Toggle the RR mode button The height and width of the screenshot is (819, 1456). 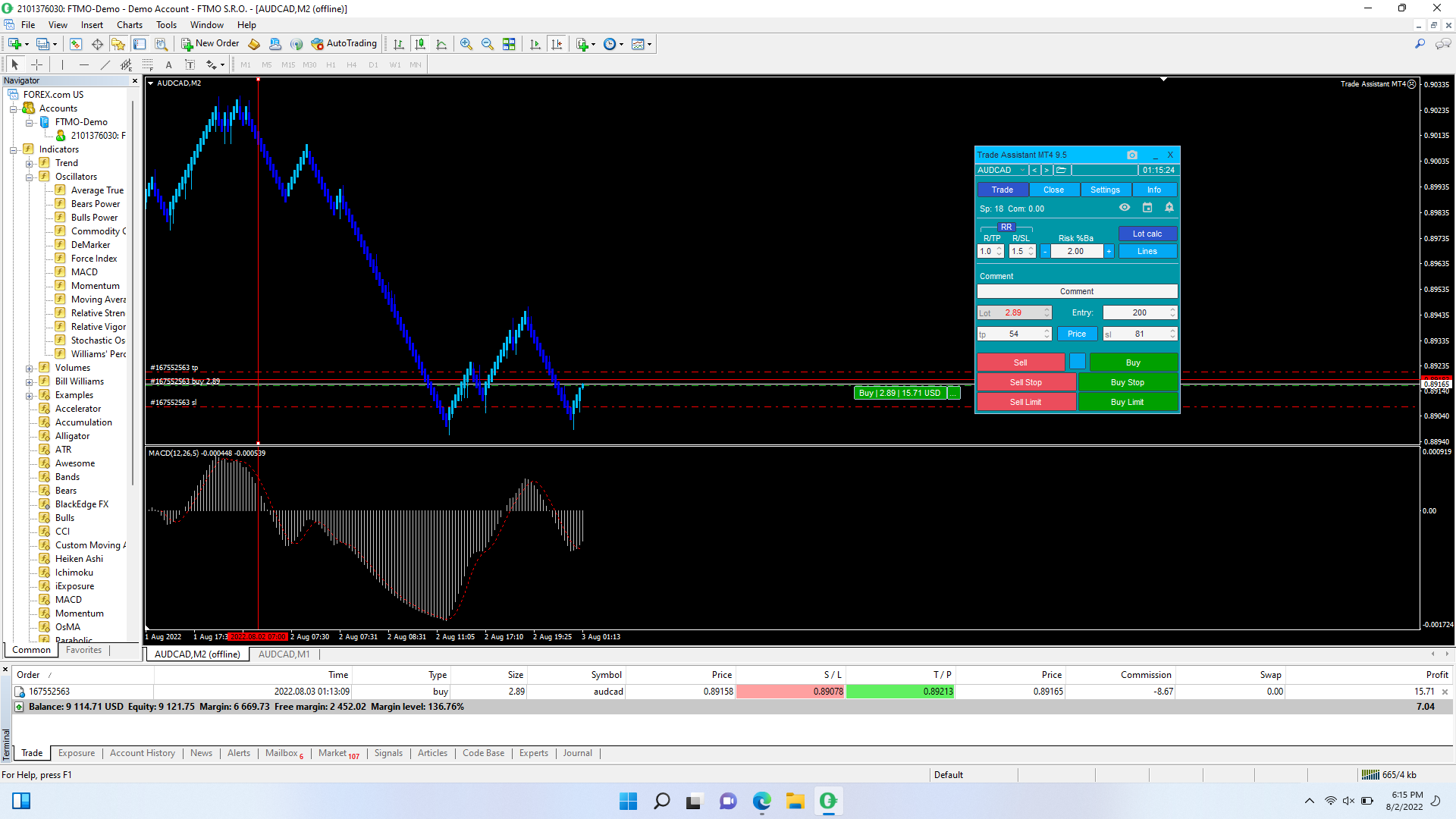[x=1006, y=227]
